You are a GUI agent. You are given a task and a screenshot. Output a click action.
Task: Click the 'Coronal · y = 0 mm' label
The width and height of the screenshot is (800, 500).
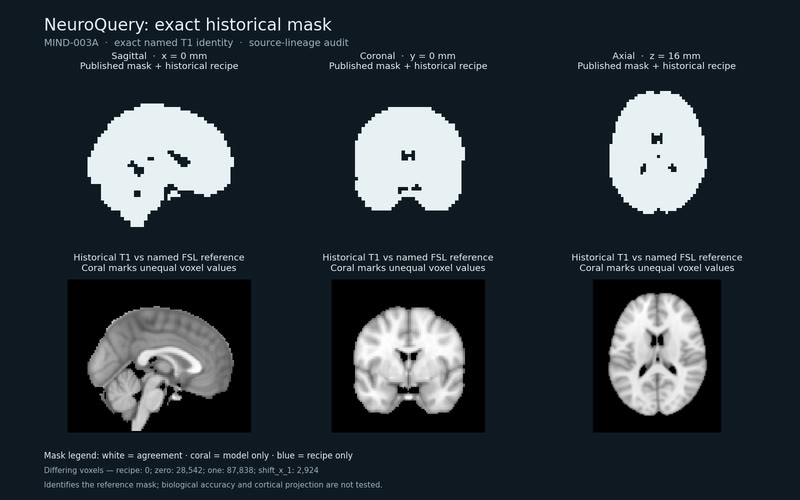point(408,56)
